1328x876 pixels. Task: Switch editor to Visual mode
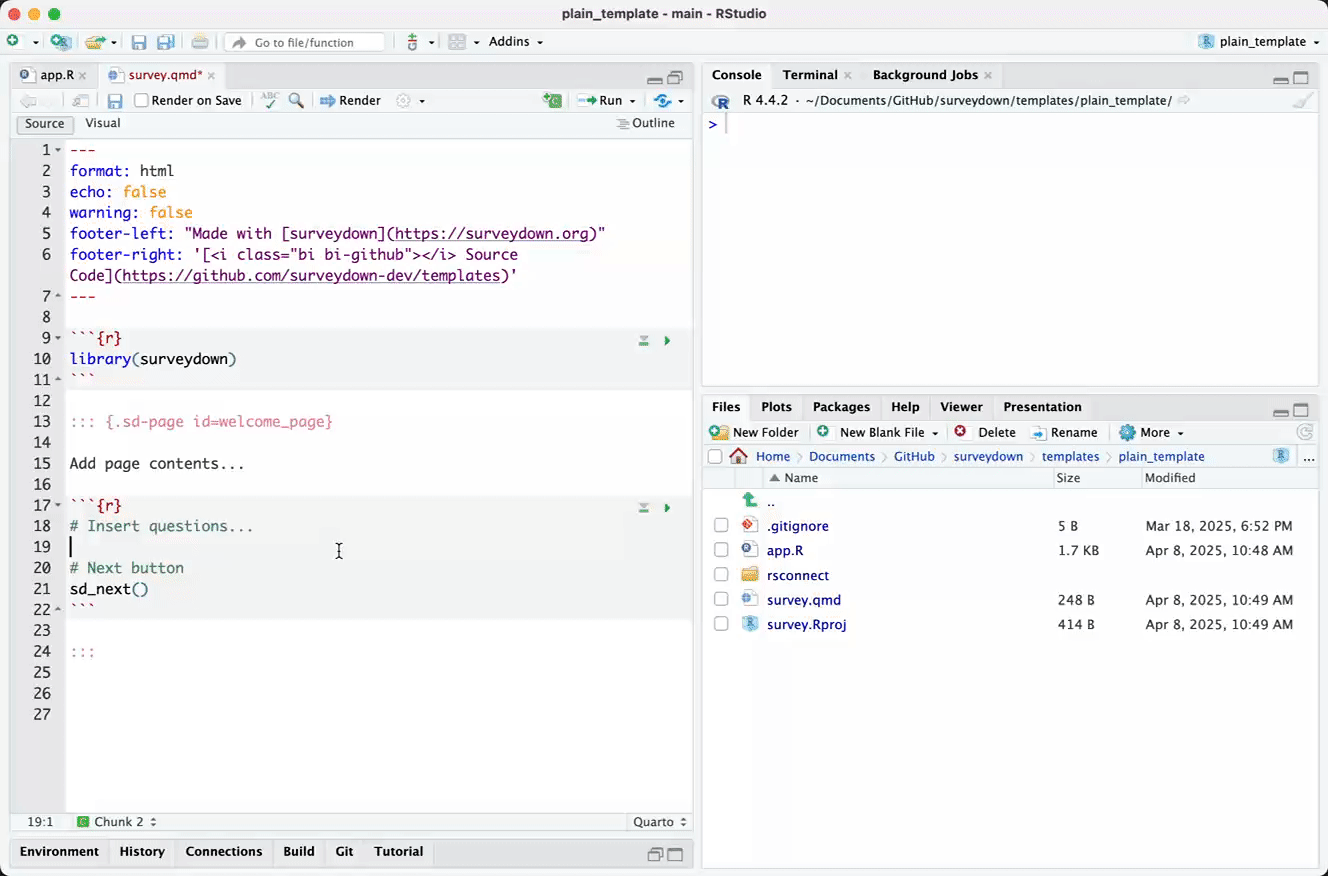pyautogui.click(x=103, y=124)
